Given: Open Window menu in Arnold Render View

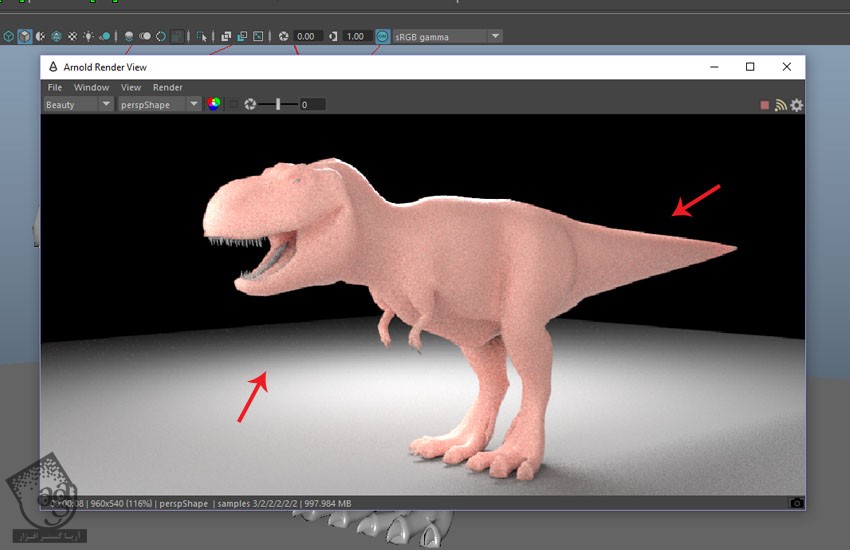Looking at the screenshot, I should [92, 87].
